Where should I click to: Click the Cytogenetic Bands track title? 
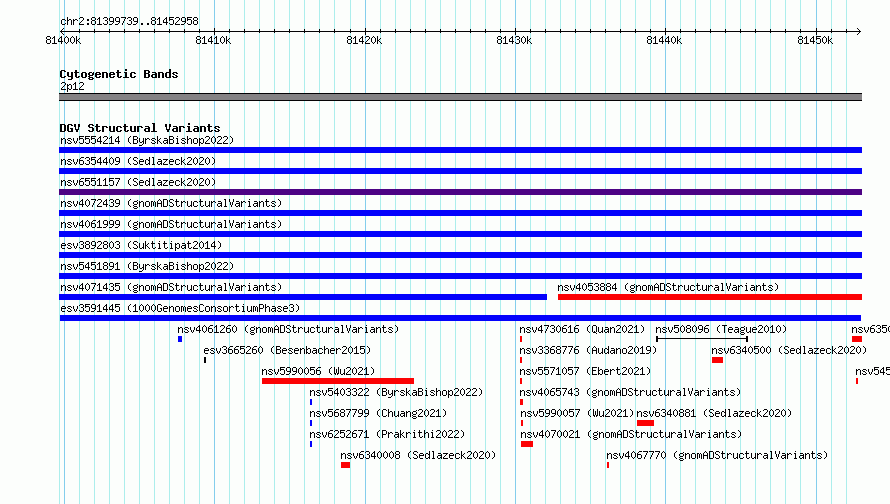(119, 74)
